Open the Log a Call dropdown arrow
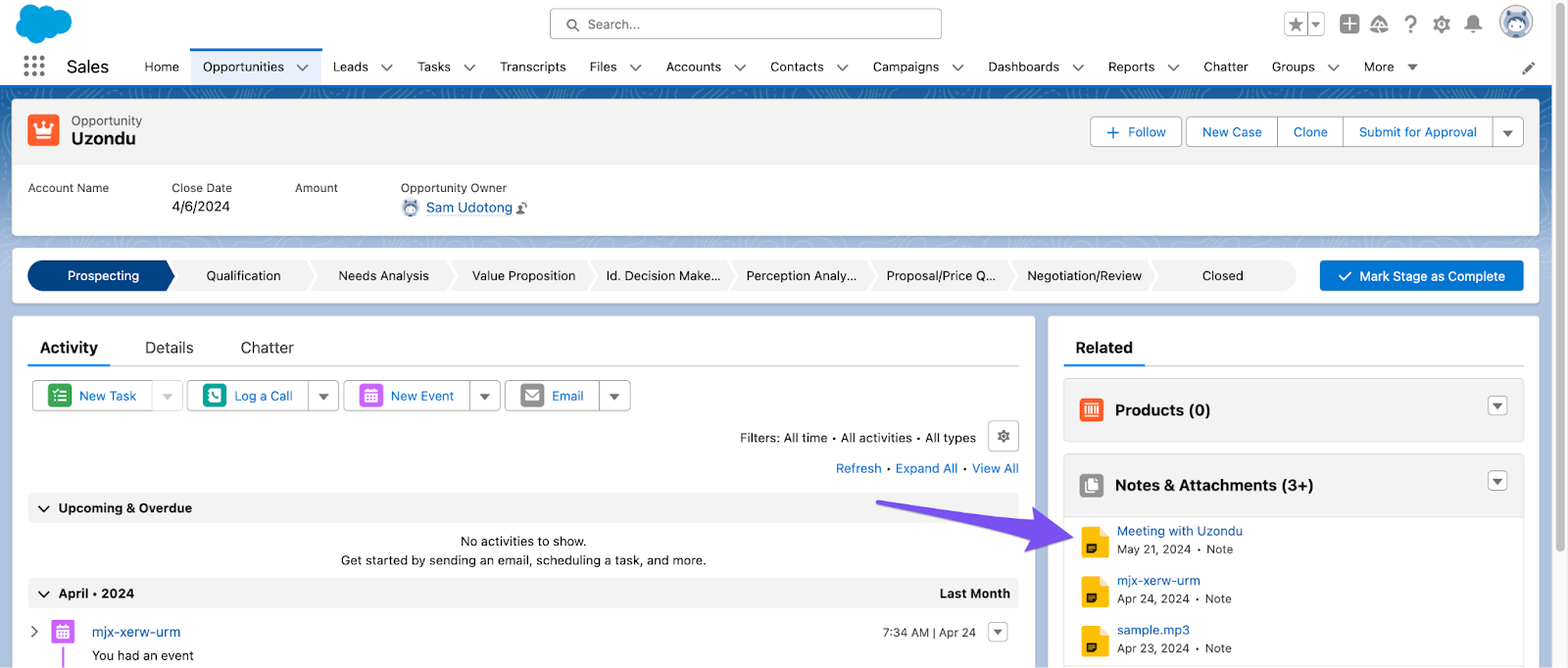 [323, 397]
